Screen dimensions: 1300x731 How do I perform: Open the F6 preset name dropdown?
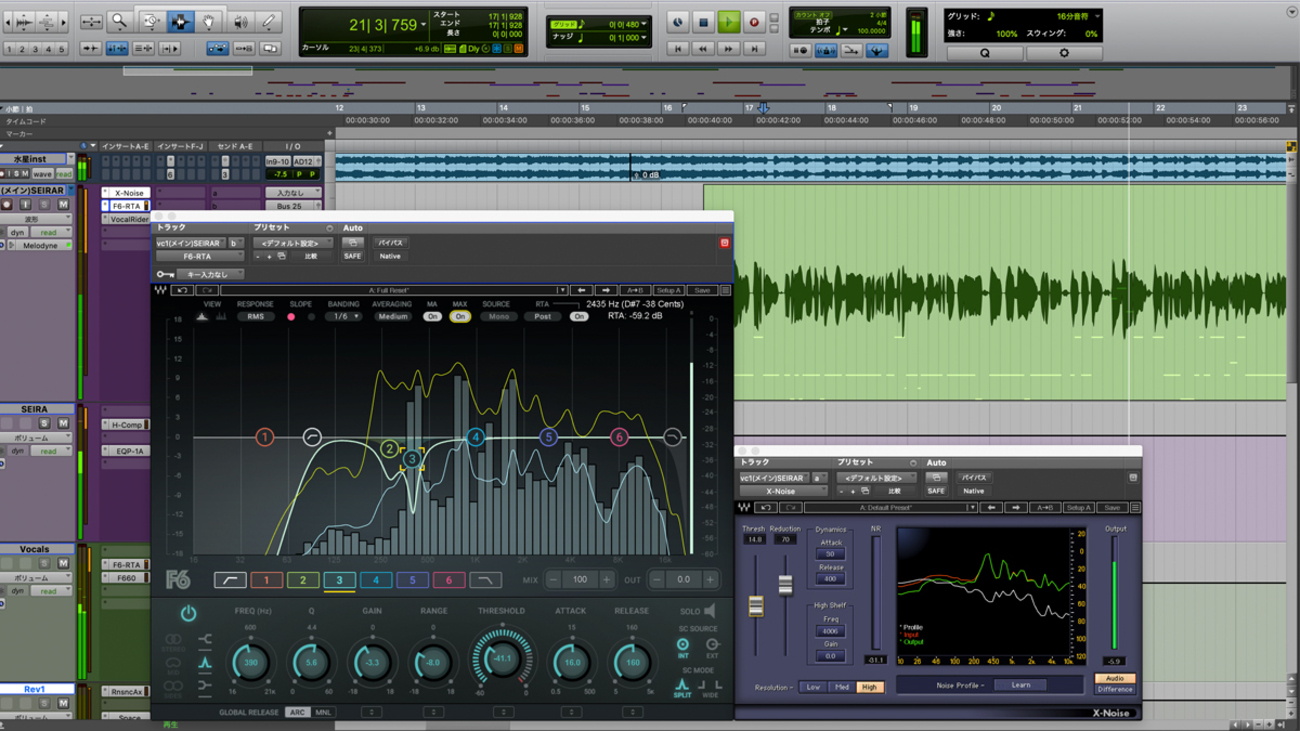(x=394, y=290)
